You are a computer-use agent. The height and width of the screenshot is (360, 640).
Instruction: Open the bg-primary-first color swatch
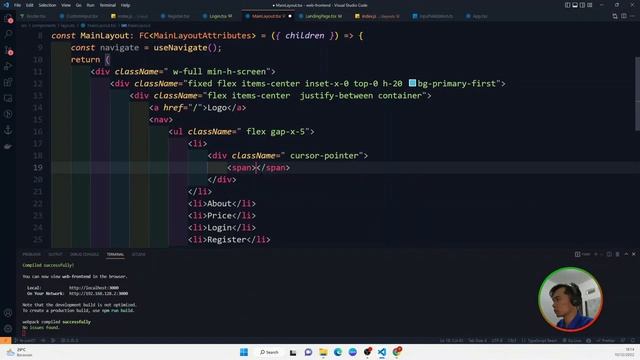pyautogui.click(x=412, y=83)
